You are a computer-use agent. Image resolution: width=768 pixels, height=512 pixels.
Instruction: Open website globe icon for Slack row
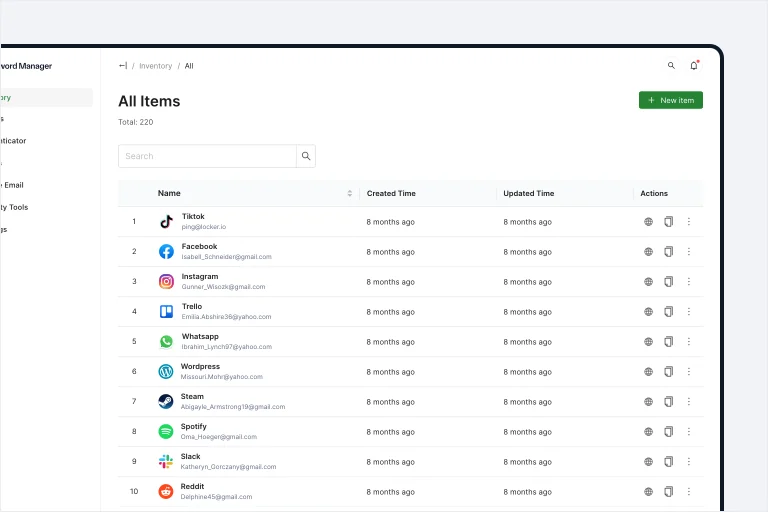648,462
